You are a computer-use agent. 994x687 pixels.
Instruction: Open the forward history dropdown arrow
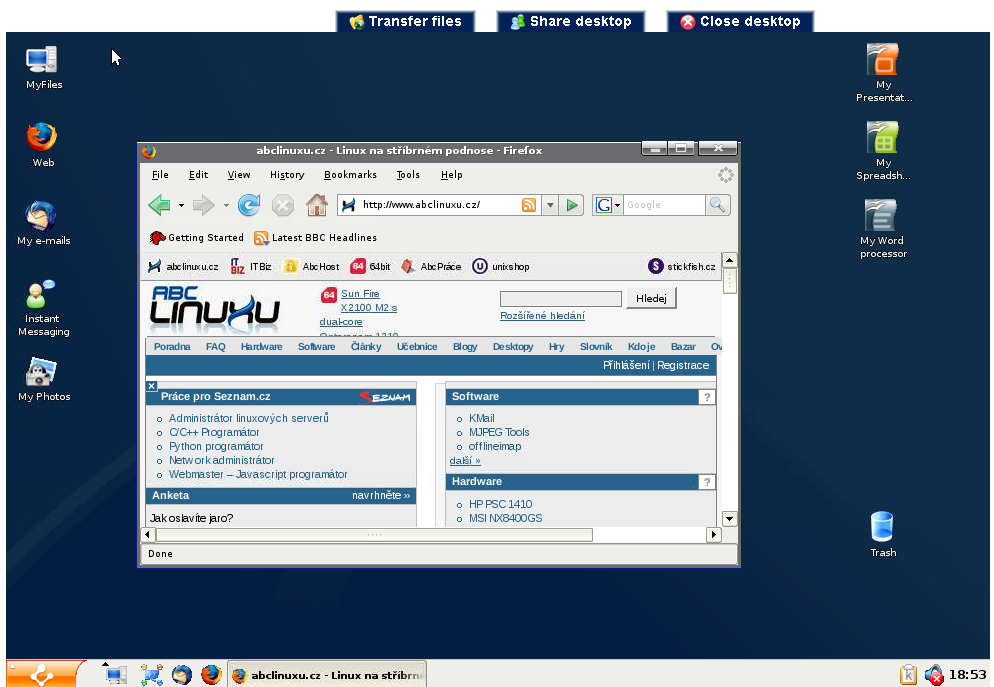tap(226, 205)
